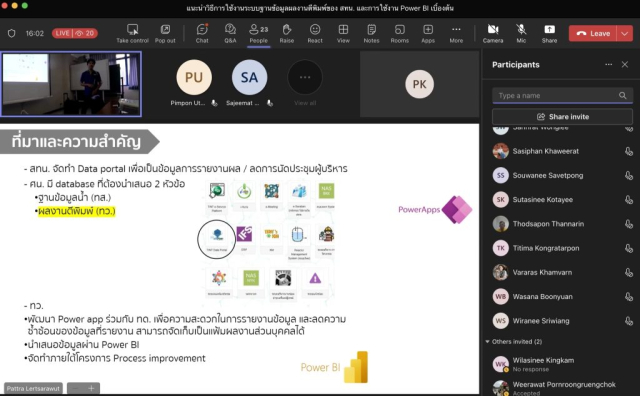This screenshot has height=396, width=640.
Task: Open the Apps menu
Action: click(428, 33)
